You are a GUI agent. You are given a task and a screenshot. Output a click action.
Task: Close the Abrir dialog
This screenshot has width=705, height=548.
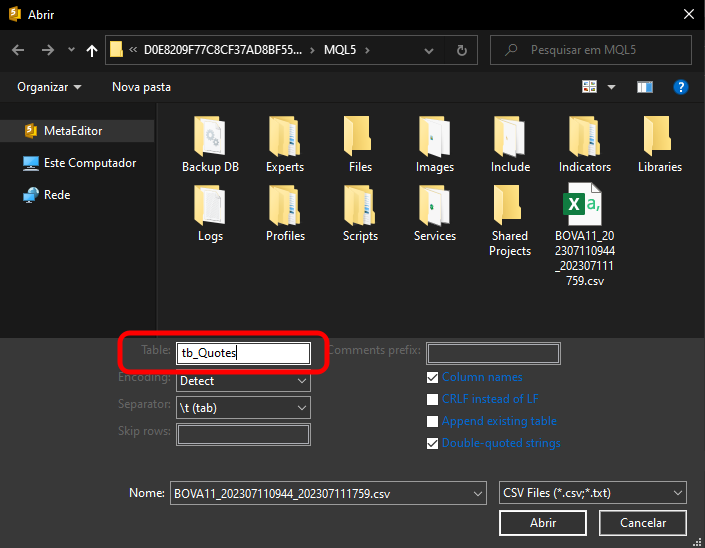(688, 14)
